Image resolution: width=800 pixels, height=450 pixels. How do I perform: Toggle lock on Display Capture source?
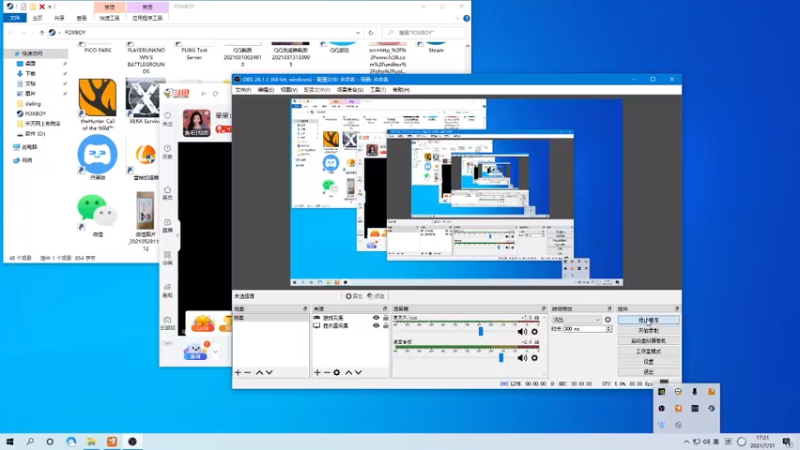point(386,326)
